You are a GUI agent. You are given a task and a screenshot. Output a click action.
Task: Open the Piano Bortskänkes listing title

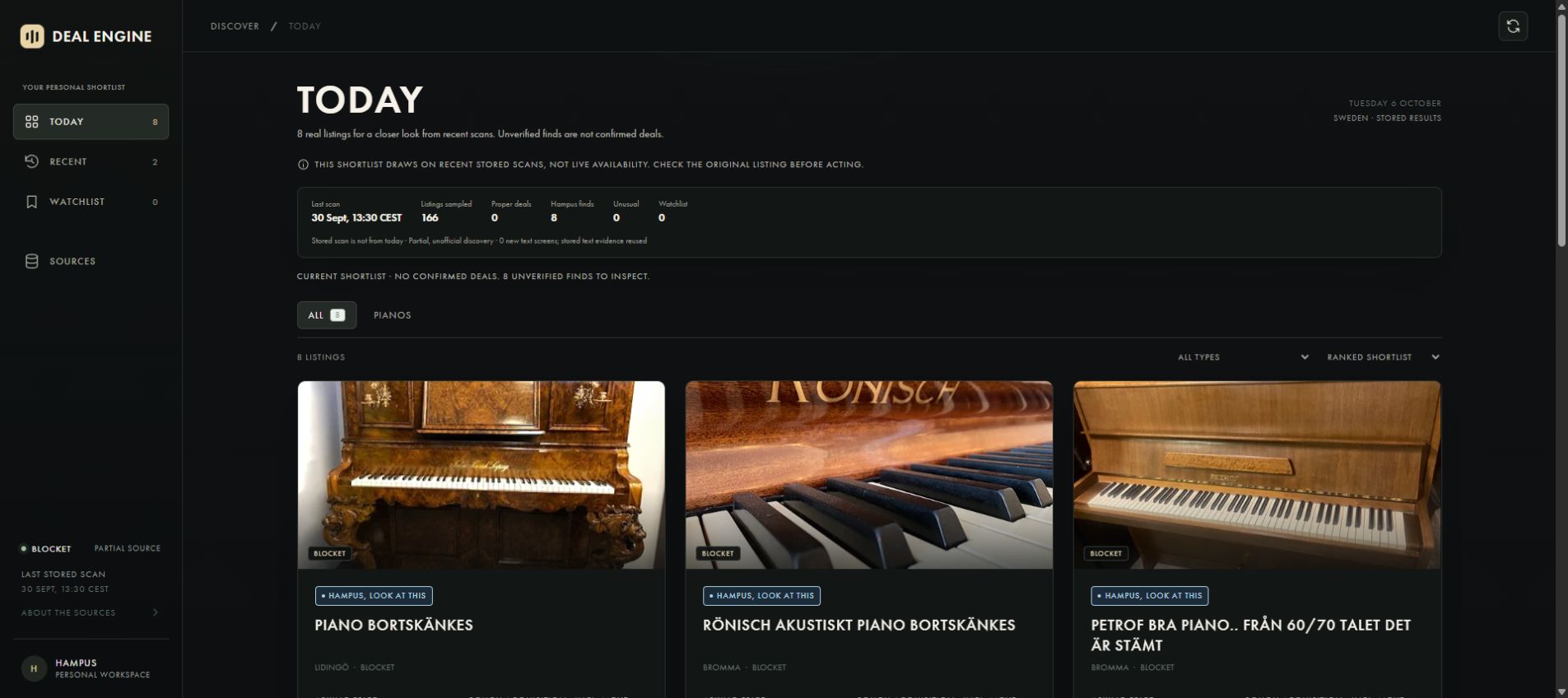coord(393,625)
